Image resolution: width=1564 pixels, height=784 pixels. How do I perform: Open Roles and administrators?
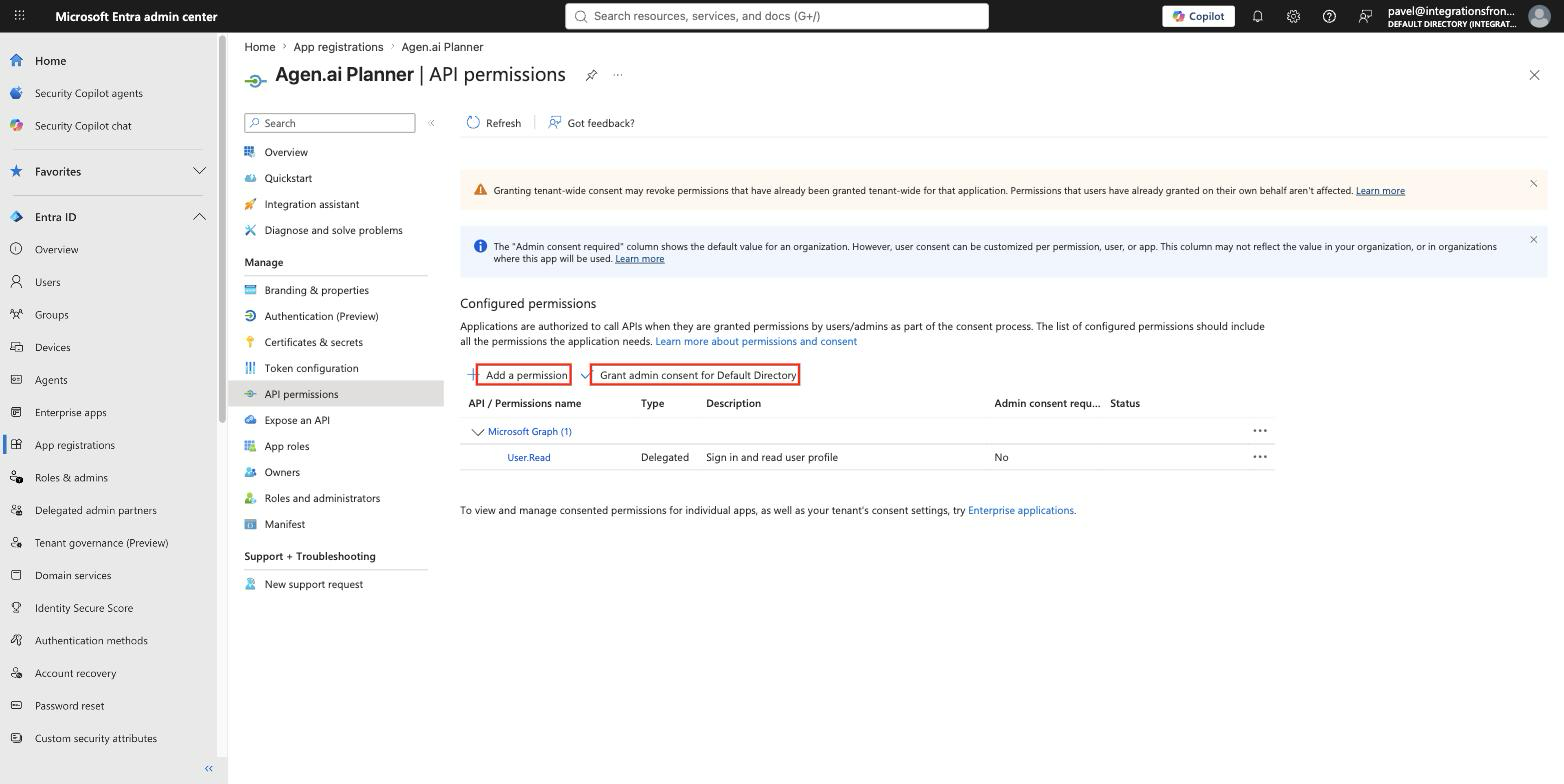click(x=322, y=498)
